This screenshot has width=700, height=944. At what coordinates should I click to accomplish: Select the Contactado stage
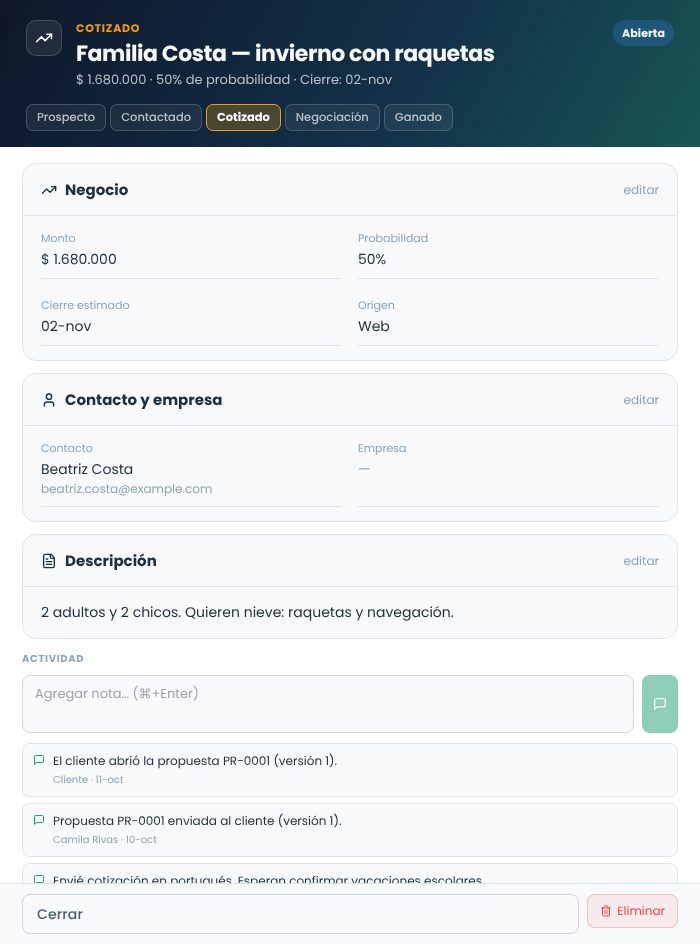point(156,117)
